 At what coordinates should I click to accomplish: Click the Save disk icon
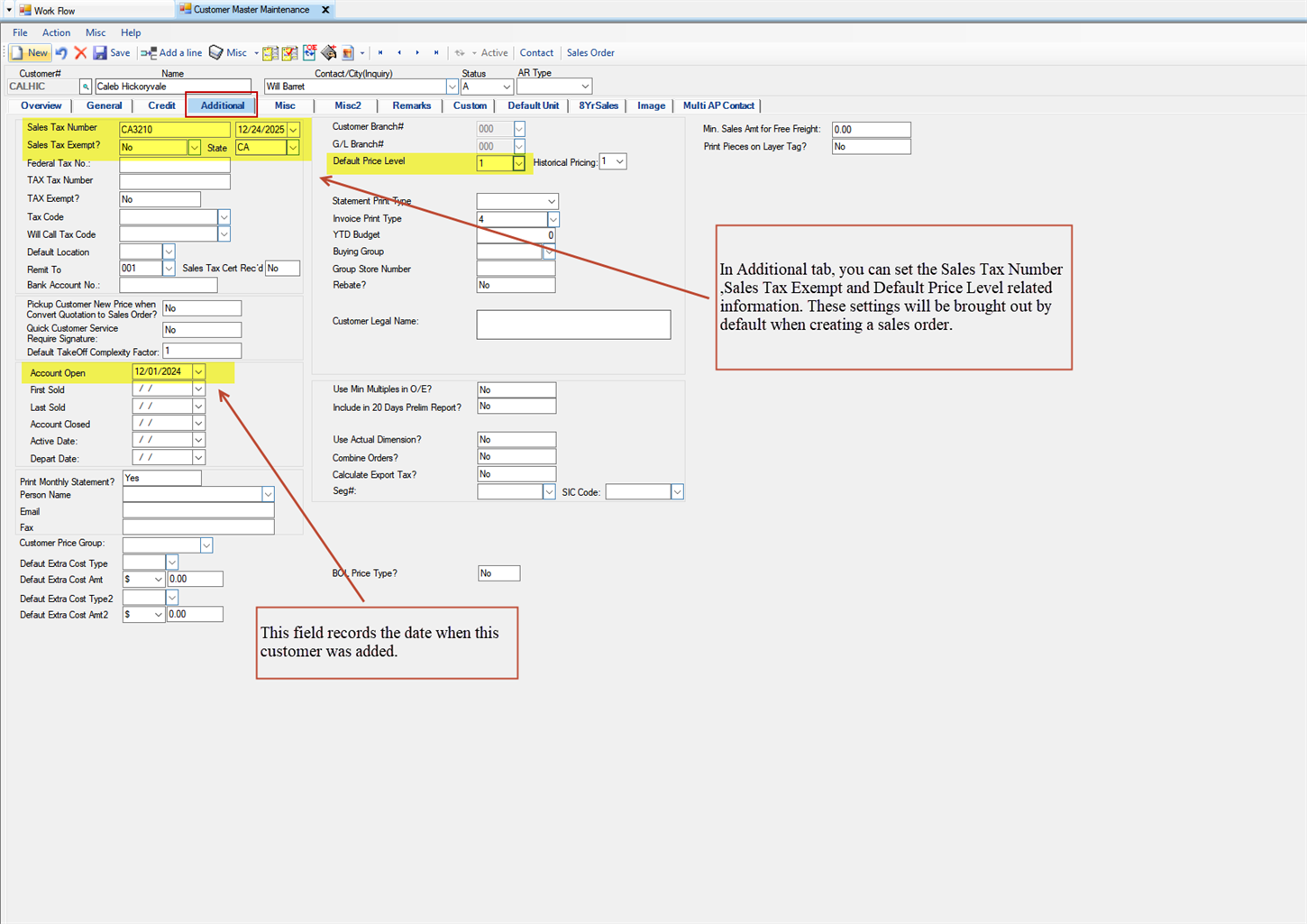[99, 52]
